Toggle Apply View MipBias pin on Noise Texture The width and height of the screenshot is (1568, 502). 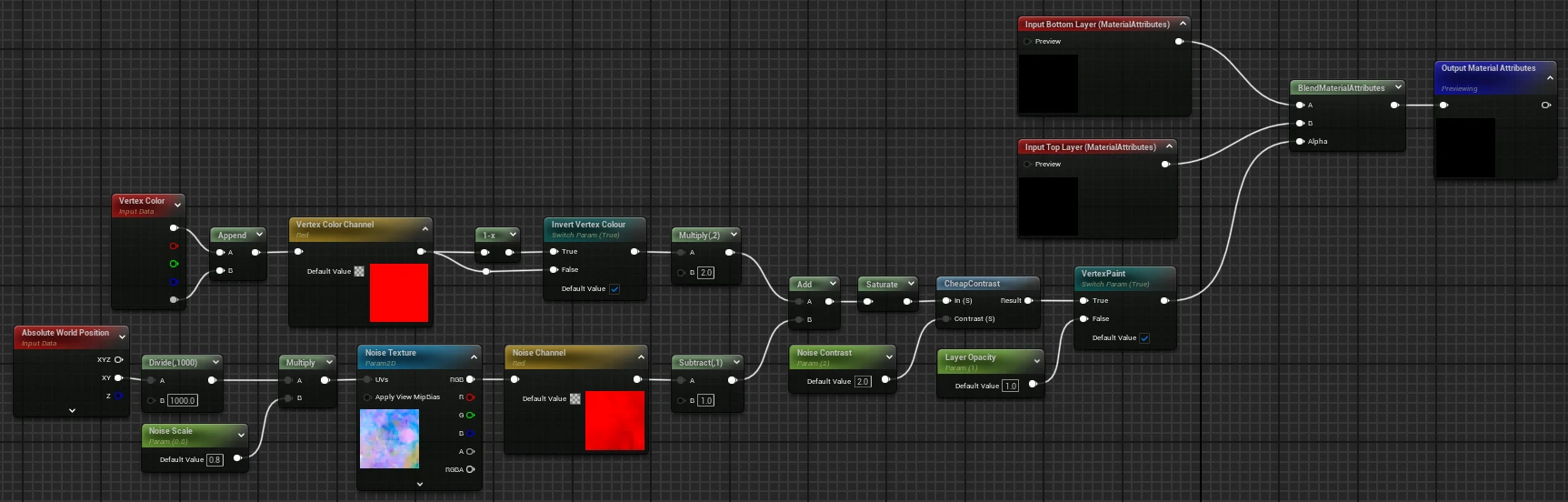(x=367, y=397)
